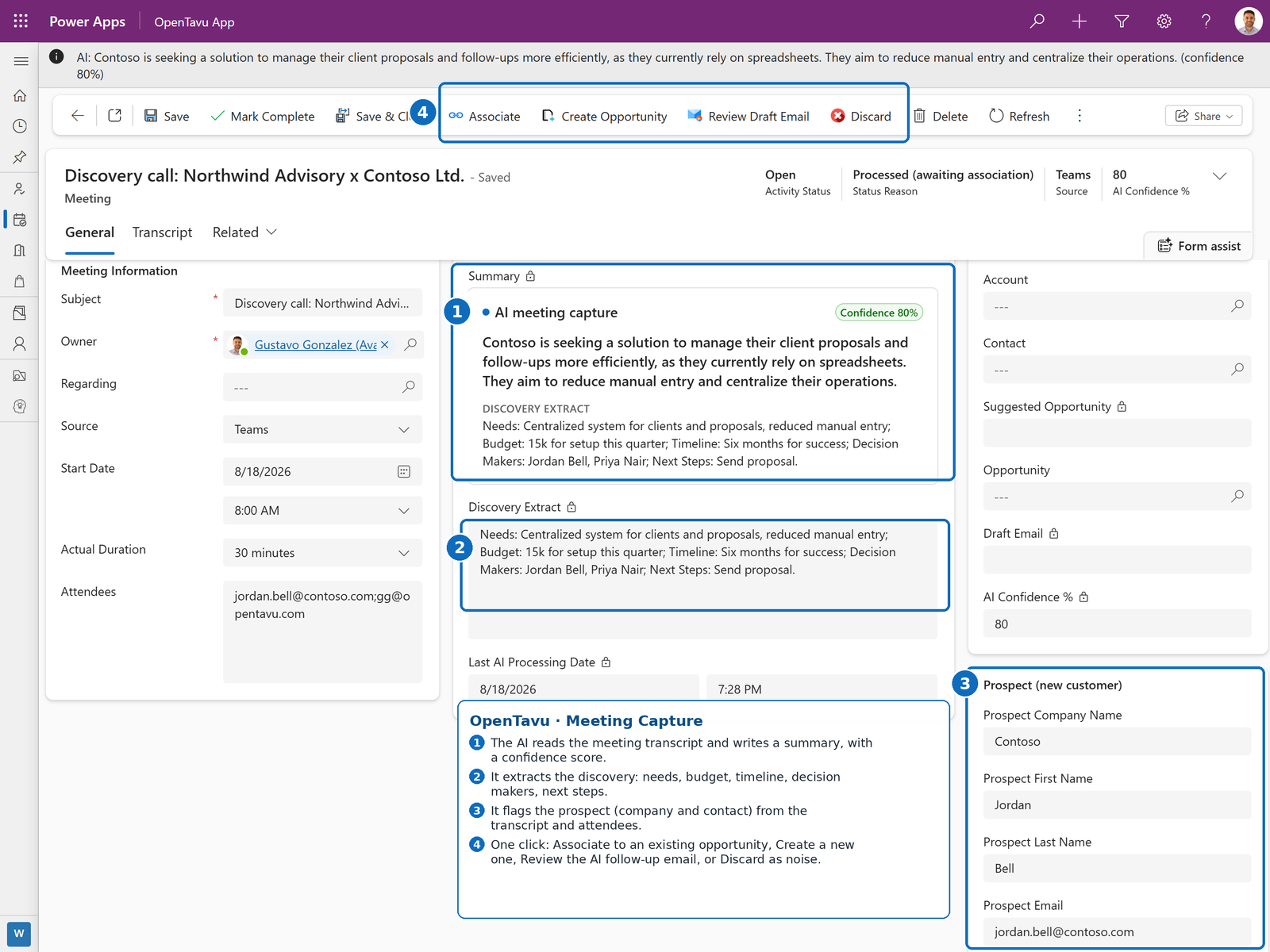Open the calendar-with-checkmark sidebar icon
1270x952 pixels.
click(20, 220)
